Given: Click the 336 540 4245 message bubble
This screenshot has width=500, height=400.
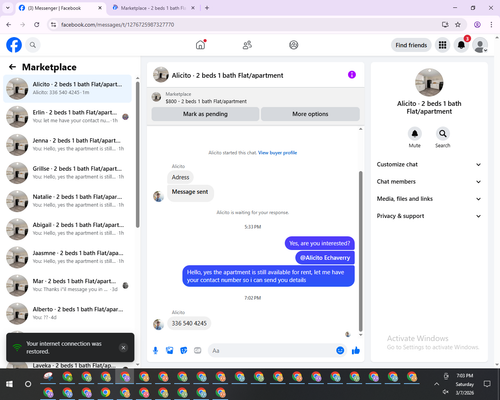Looking at the screenshot, I should point(189,323).
